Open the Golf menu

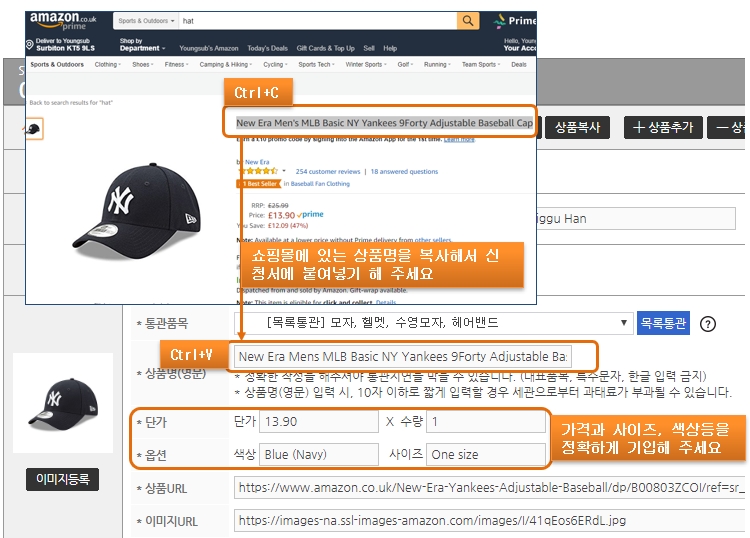point(405,65)
